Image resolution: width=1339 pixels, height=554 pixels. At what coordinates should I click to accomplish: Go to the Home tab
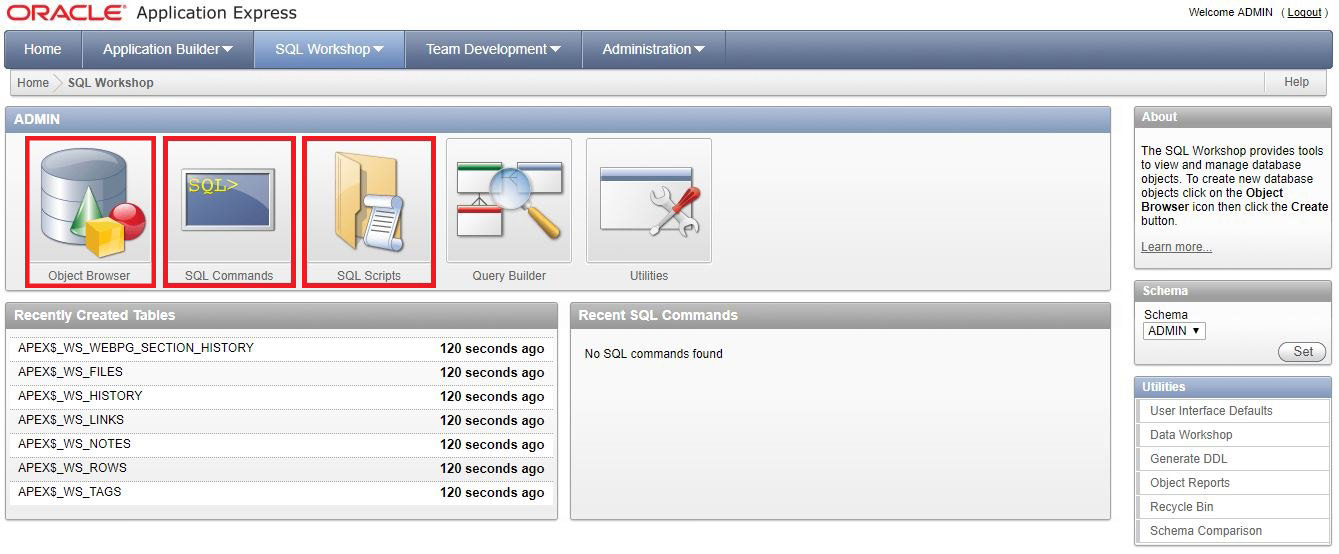pyautogui.click(x=43, y=49)
